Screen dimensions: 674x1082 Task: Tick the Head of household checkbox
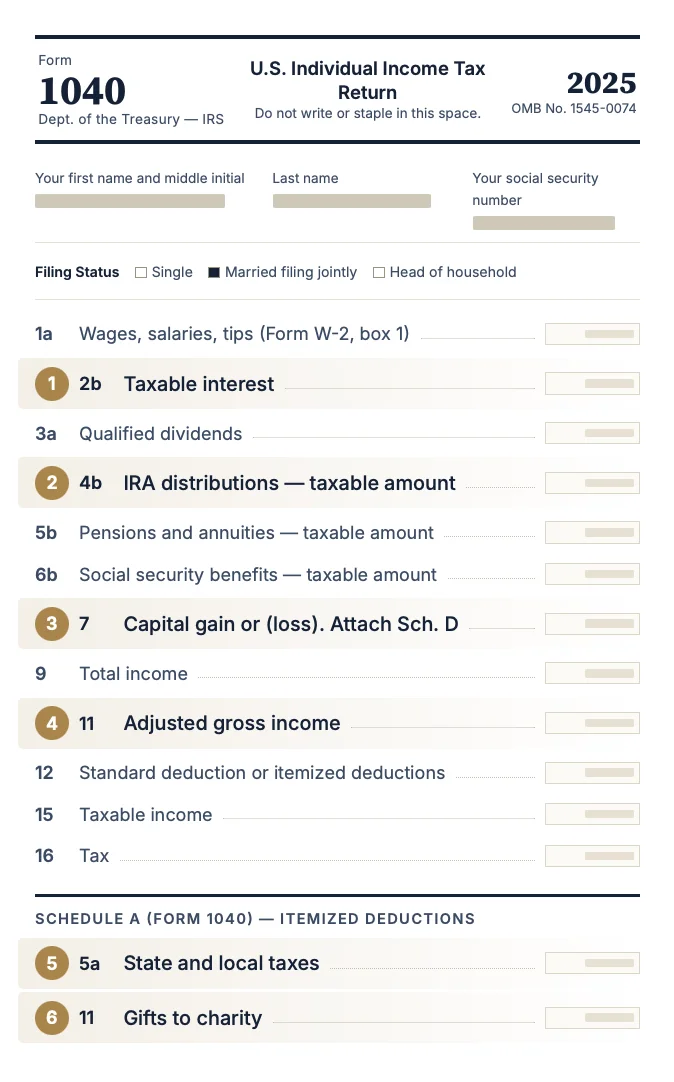click(379, 273)
